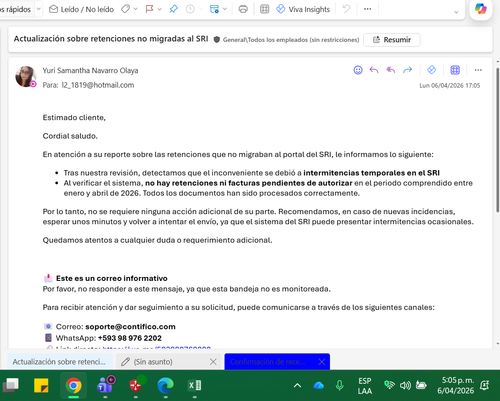Close the Confirmación de rece... tab
This screenshot has height=401, width=500.
322,362
